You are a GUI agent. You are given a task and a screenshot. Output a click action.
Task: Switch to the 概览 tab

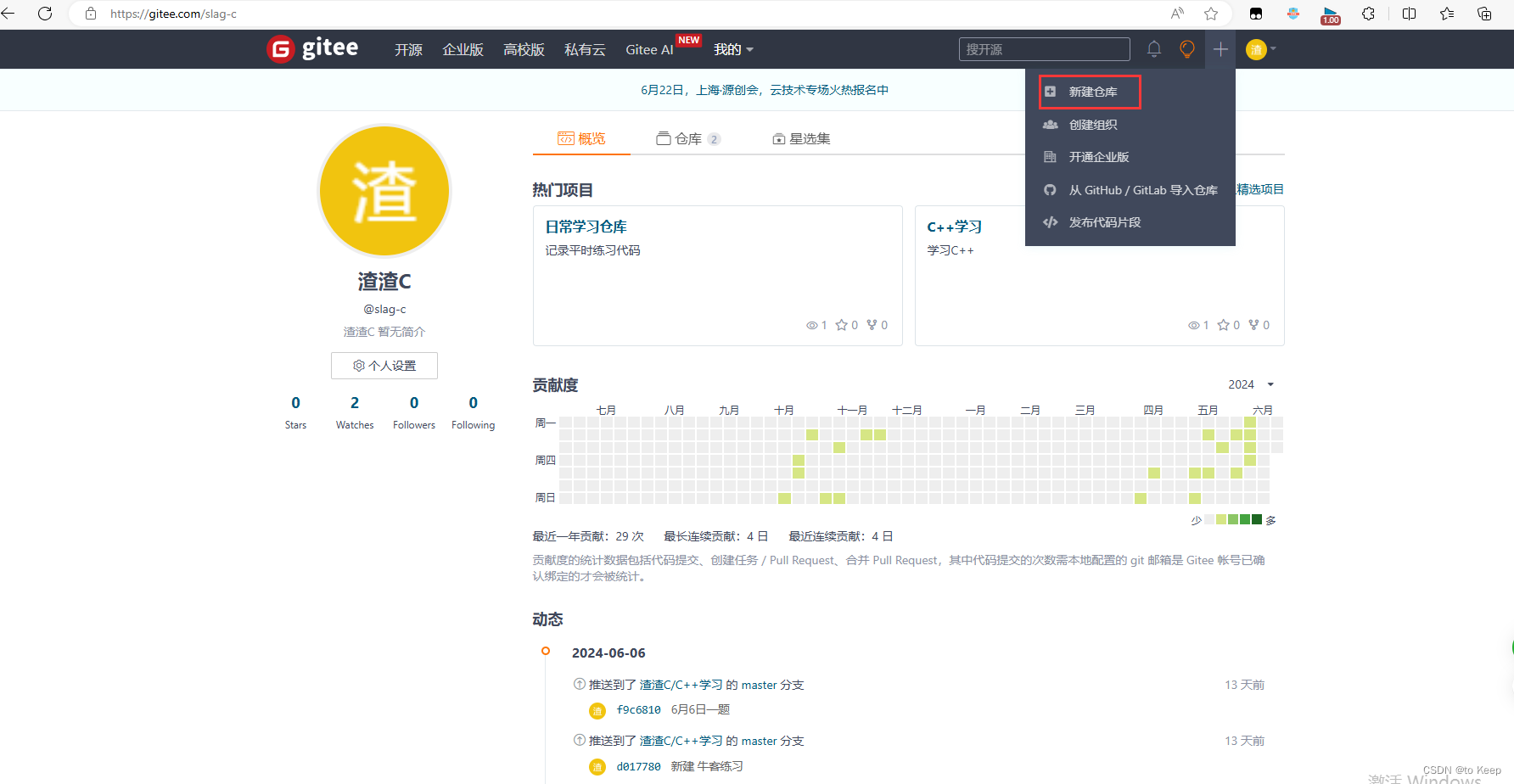(x=581, y=138)
